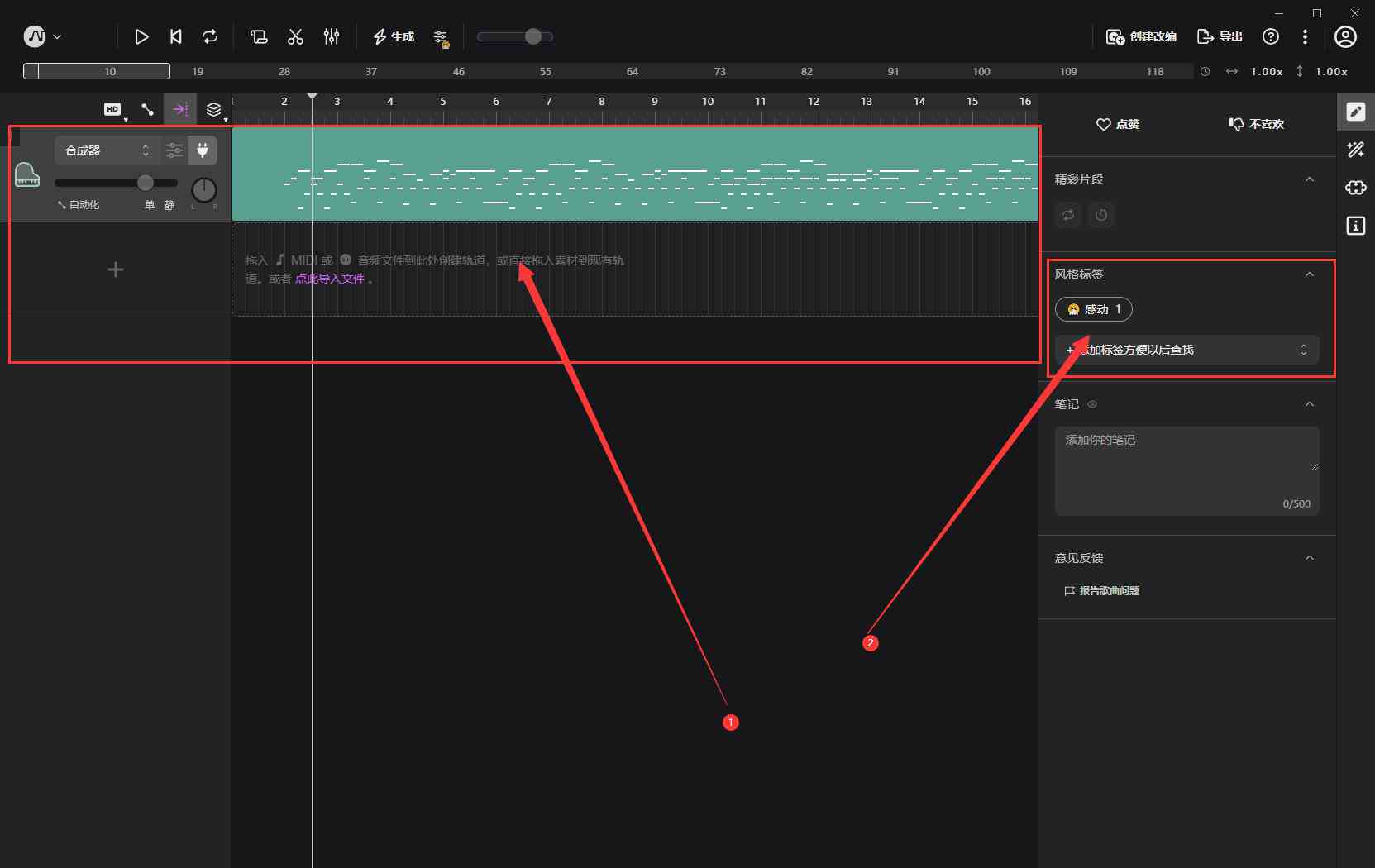1375x868 pixels.
Task: Adjust the track pan knob
Action: coord(203,190)
